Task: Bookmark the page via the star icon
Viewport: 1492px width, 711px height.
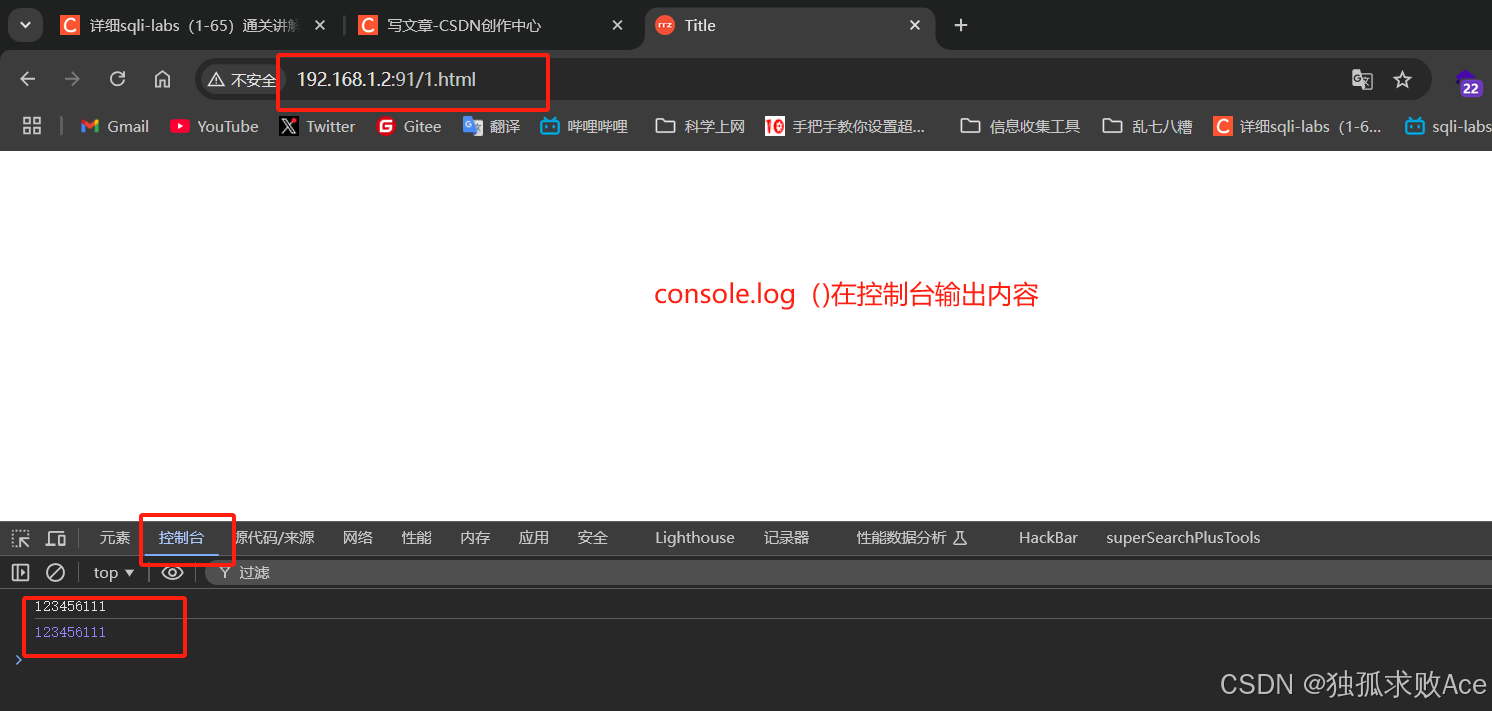Action: 1403,79
